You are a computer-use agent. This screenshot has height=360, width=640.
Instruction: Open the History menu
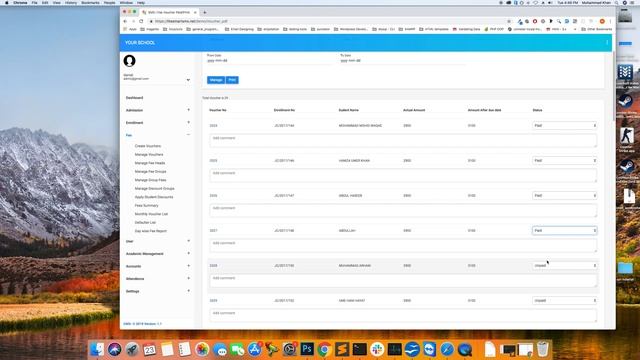point(71,2)
